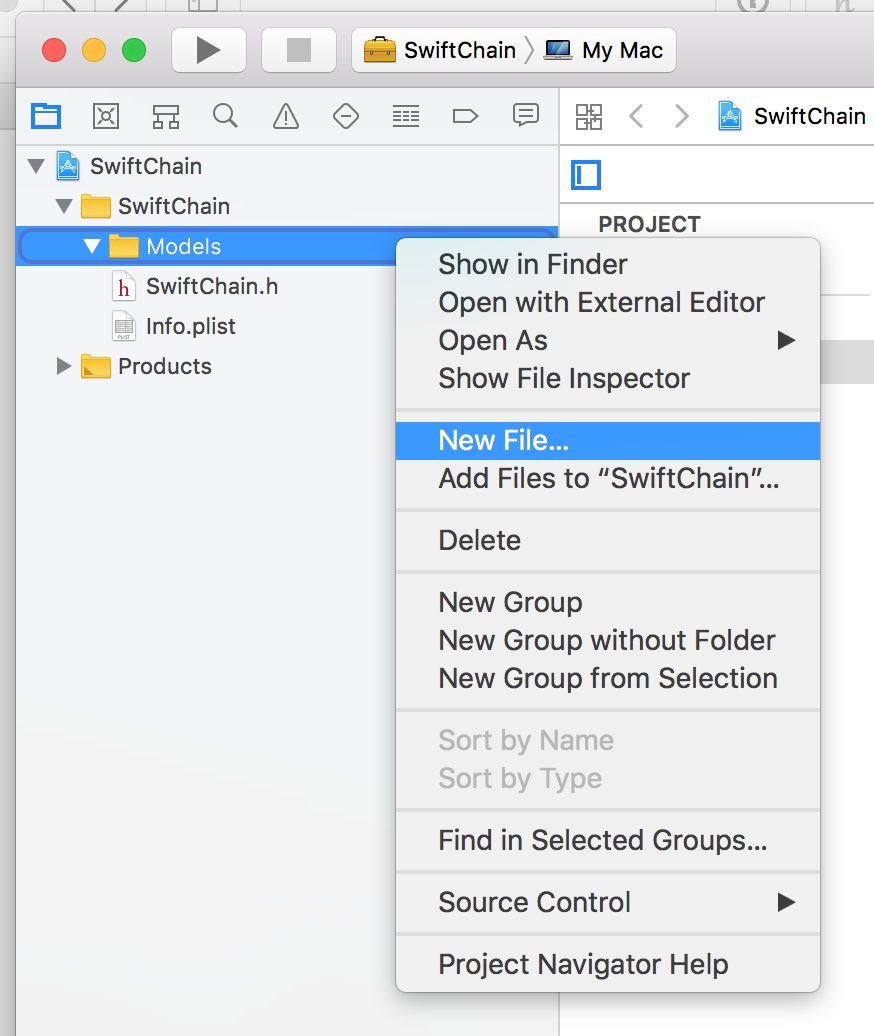Open the Debug navigator

click(406, 117)
